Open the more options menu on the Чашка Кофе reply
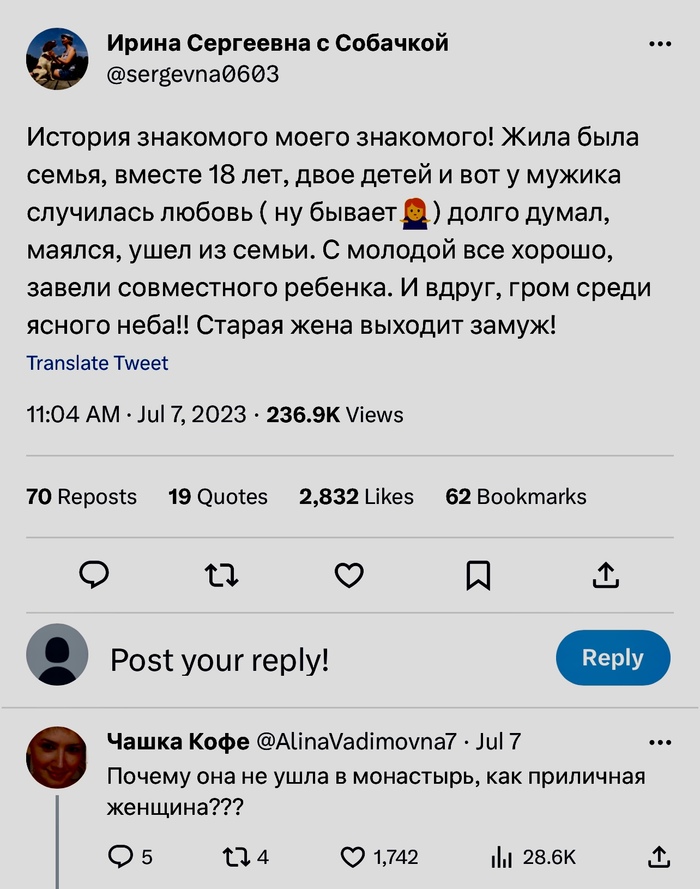 point(660,742)
